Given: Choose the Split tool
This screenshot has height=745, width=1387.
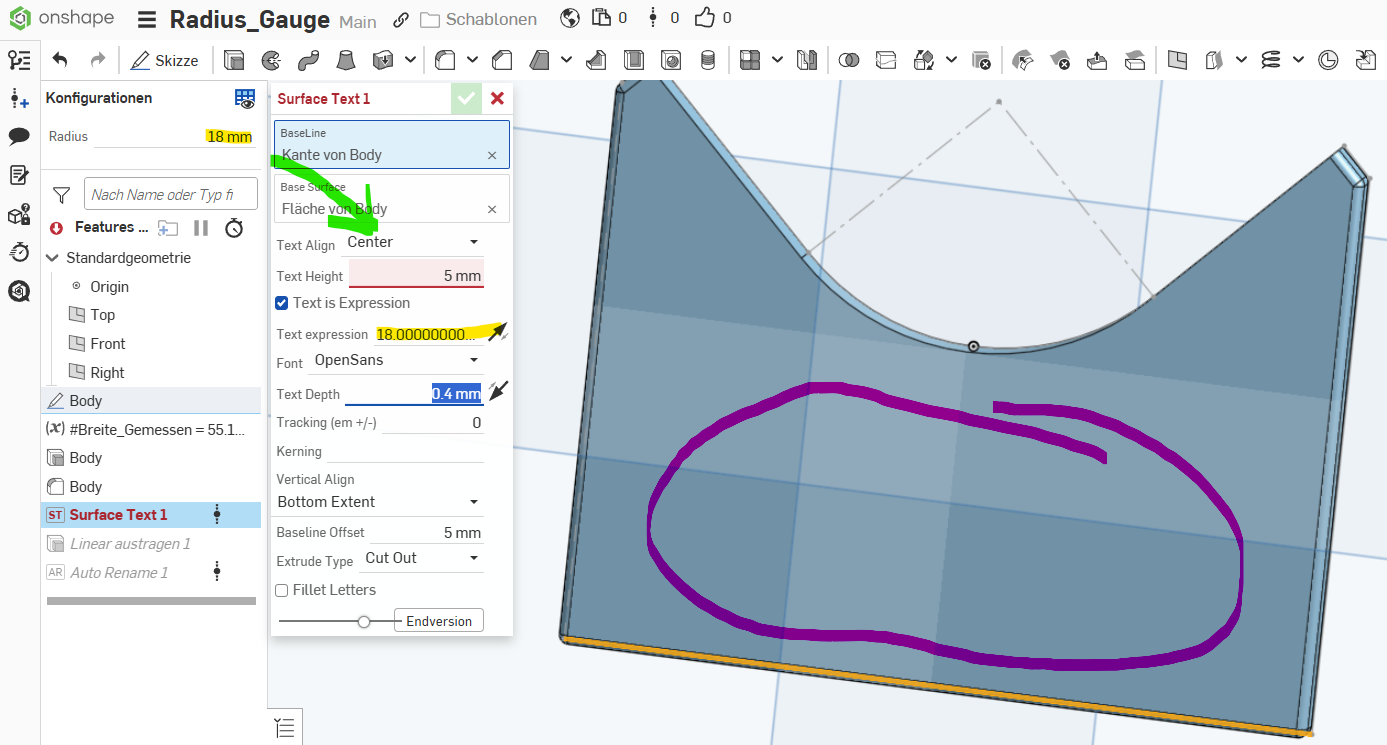Looking at the screenshot, I should pyautogui.click(x=886, y=60).
